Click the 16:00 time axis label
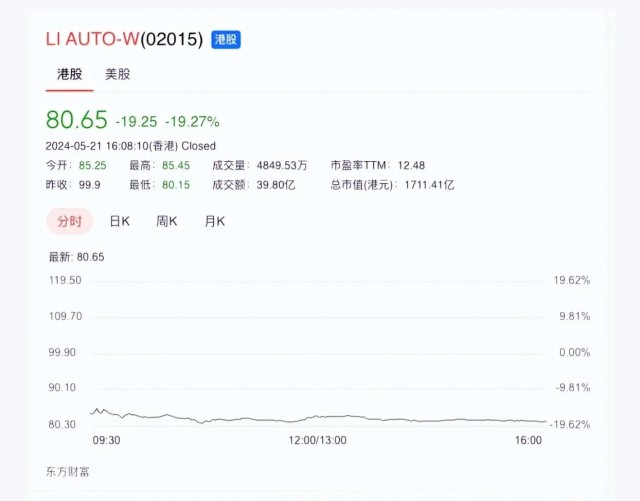Screen dimensions: 640x501 tap(528, 440)
